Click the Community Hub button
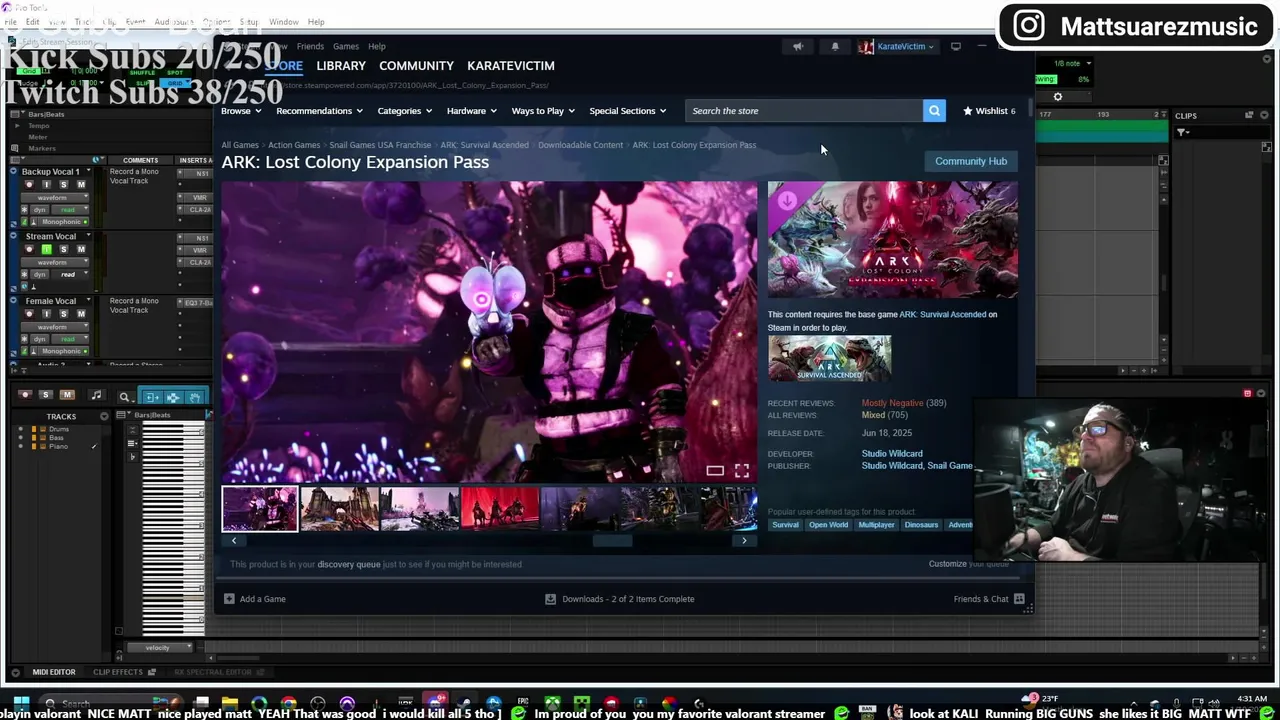Screen dimensions: 1280x720 (971, 161)
